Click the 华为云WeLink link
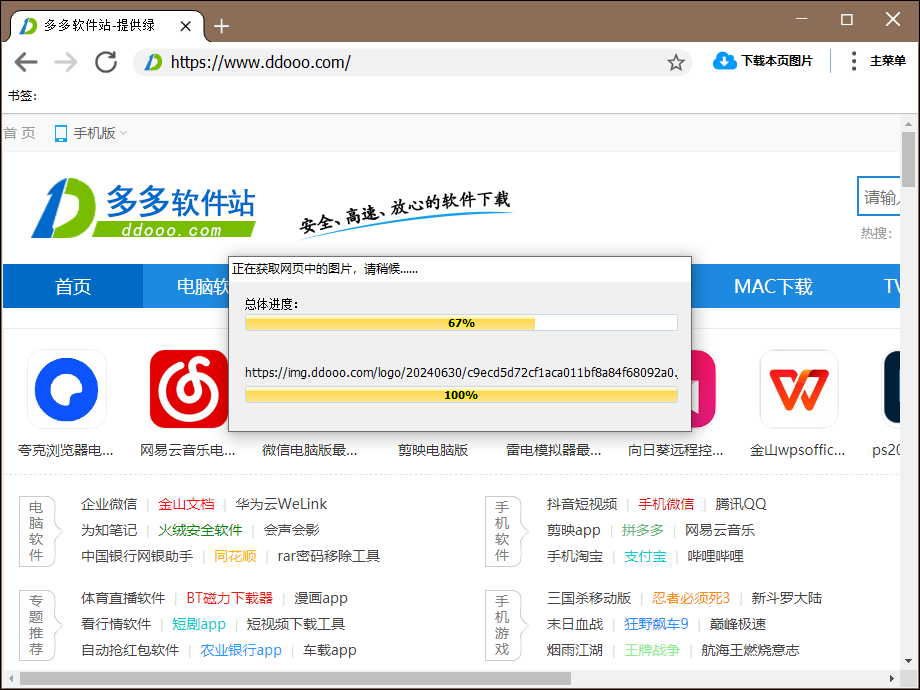 coord(281,504)
